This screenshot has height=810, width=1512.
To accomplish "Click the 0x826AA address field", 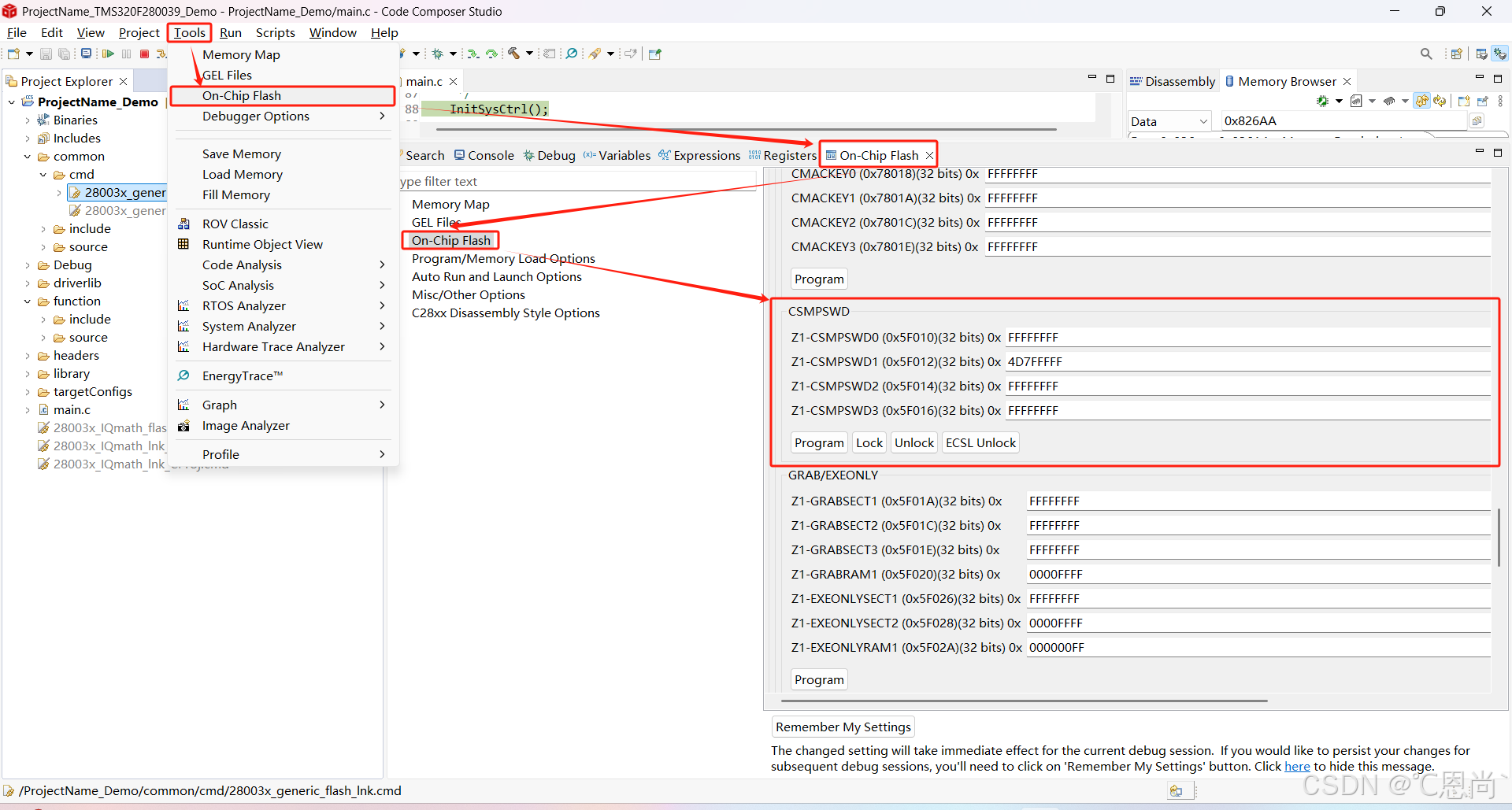I will tap(1343, 120).
